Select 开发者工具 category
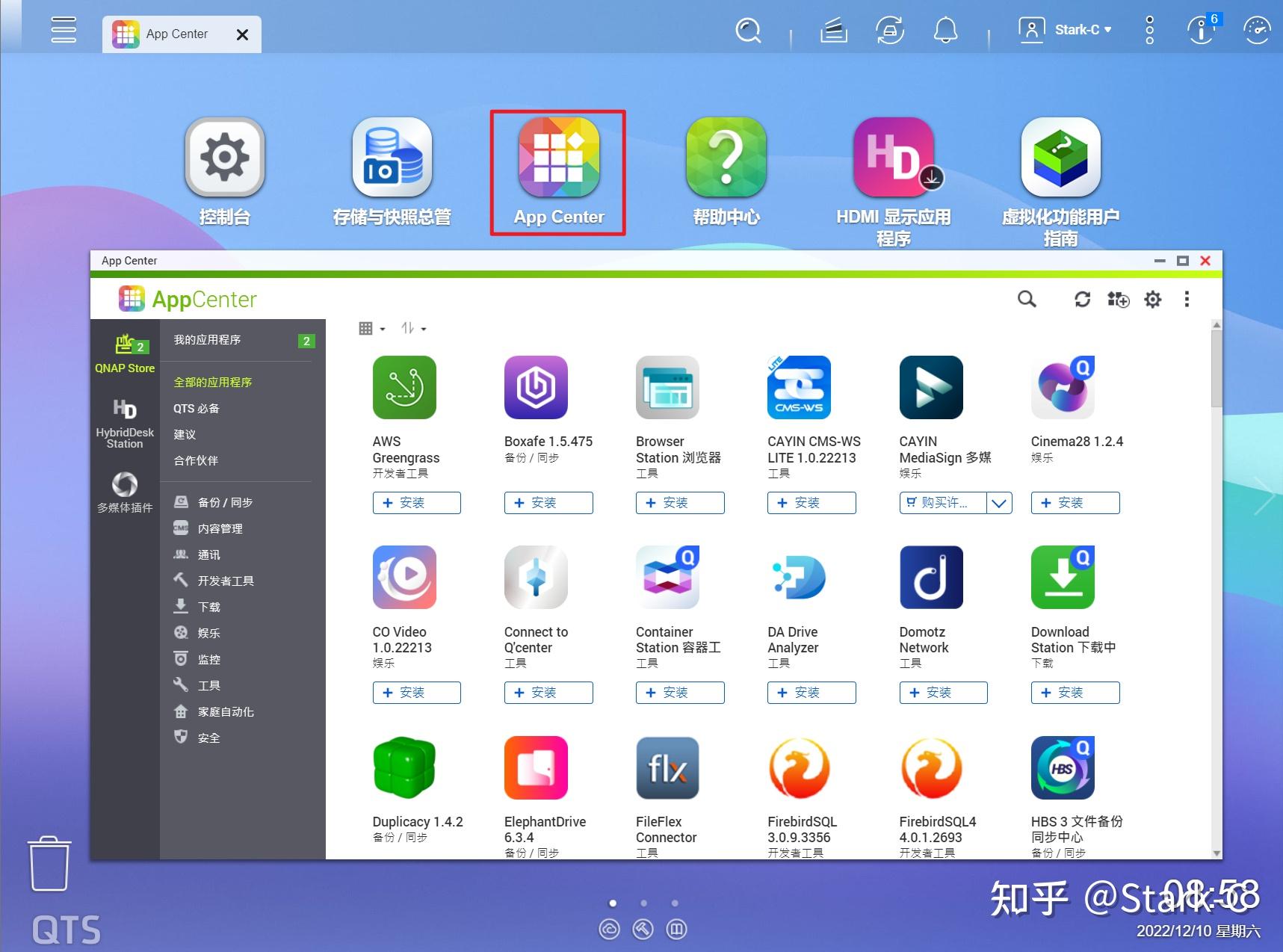The height and width of the screenshot is (952, 1283). click(214, 581)
